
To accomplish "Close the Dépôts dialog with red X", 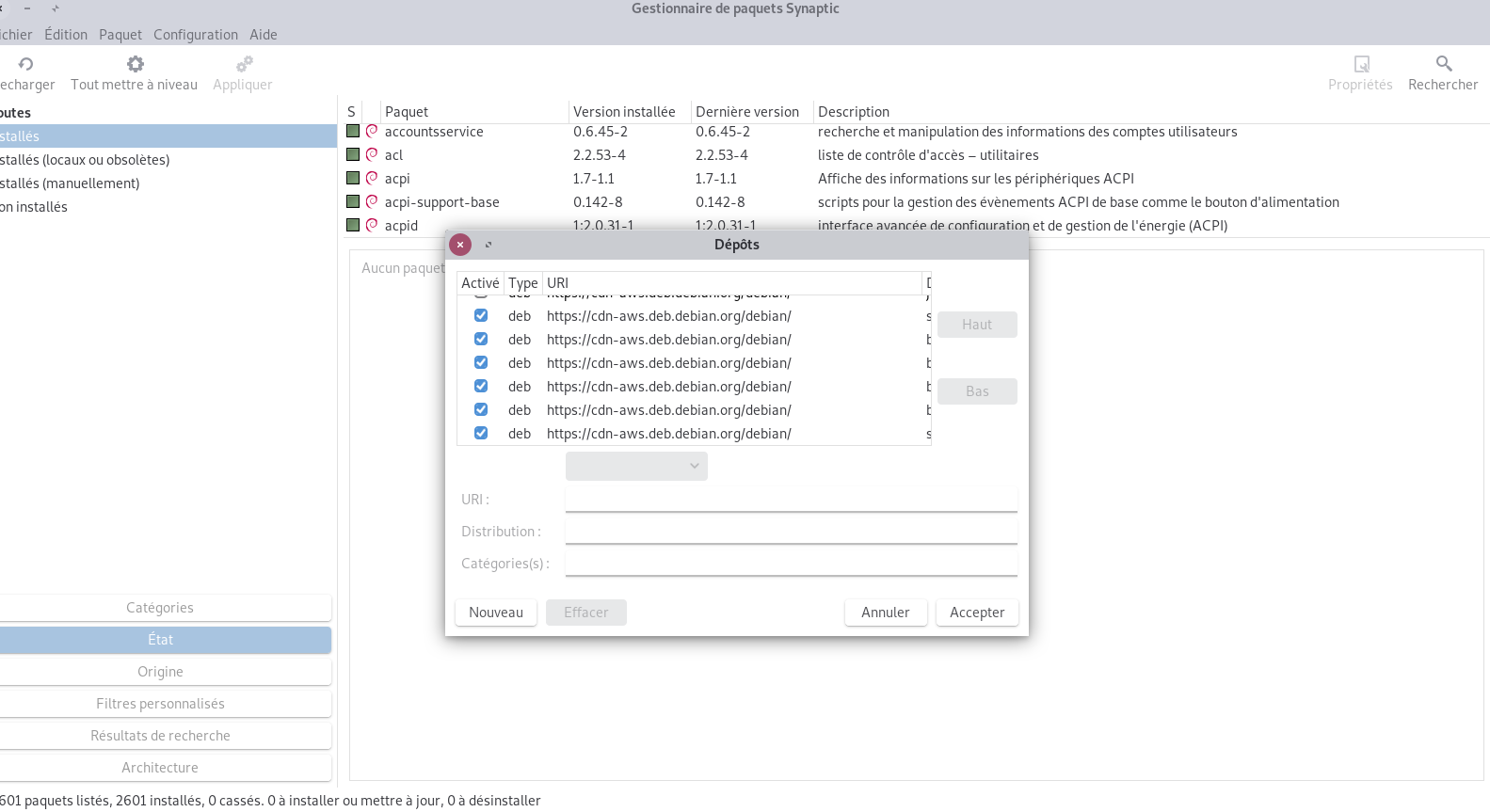I will (x=460, y=245).
